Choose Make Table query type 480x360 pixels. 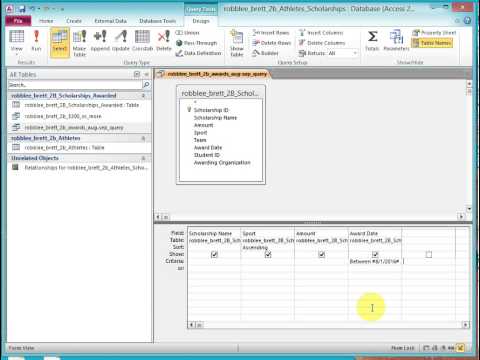click(80, 43)
